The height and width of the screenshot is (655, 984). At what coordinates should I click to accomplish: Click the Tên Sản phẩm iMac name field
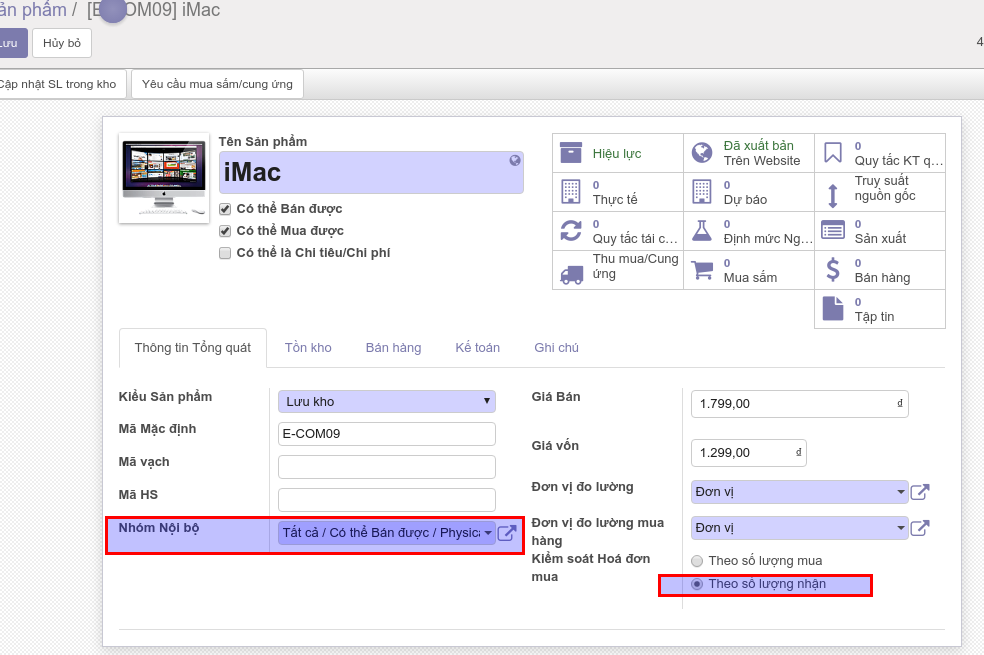point(371,173)
